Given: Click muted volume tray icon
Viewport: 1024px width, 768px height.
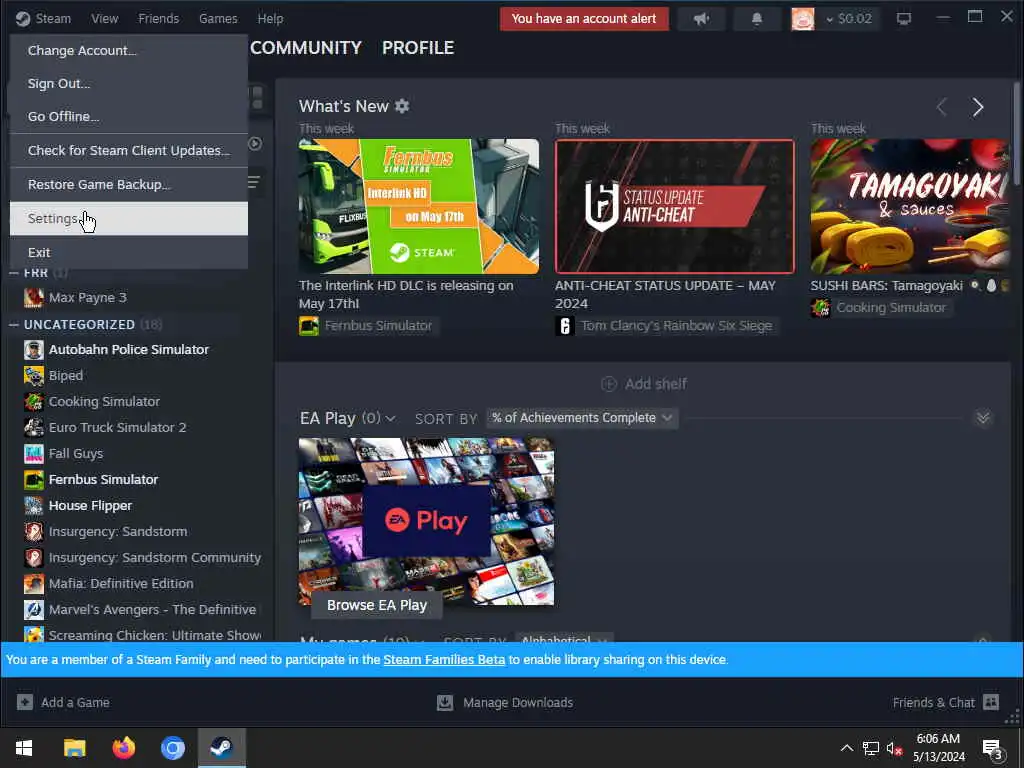Looking at the screenshot, I should (x=895, y=748).
